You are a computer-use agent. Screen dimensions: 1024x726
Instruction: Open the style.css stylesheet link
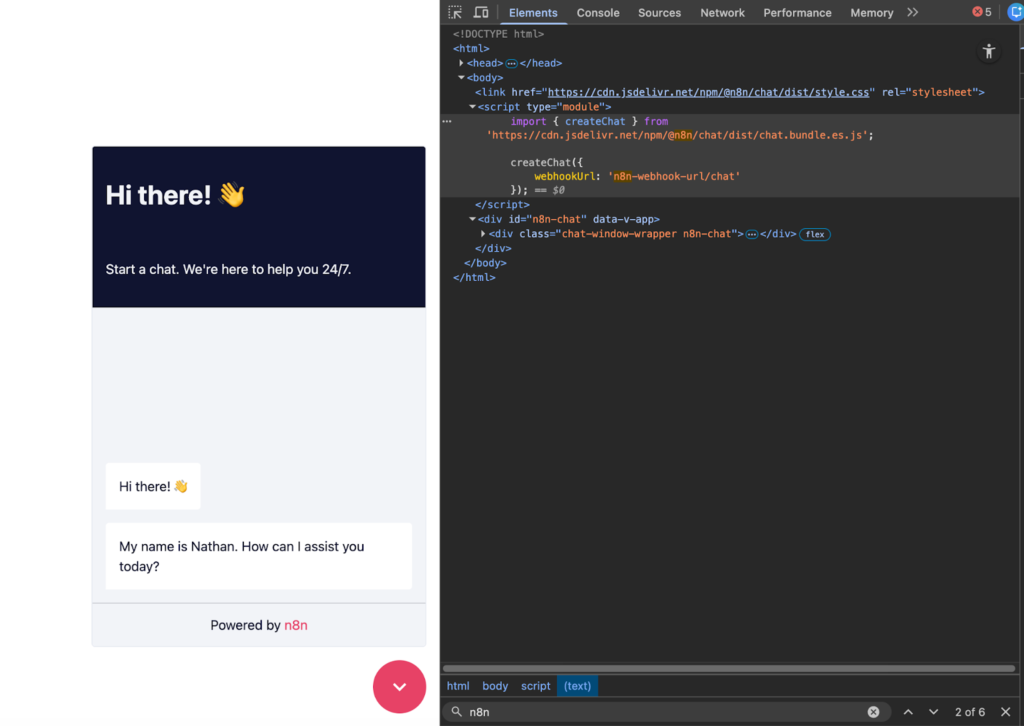click(708, 92)
